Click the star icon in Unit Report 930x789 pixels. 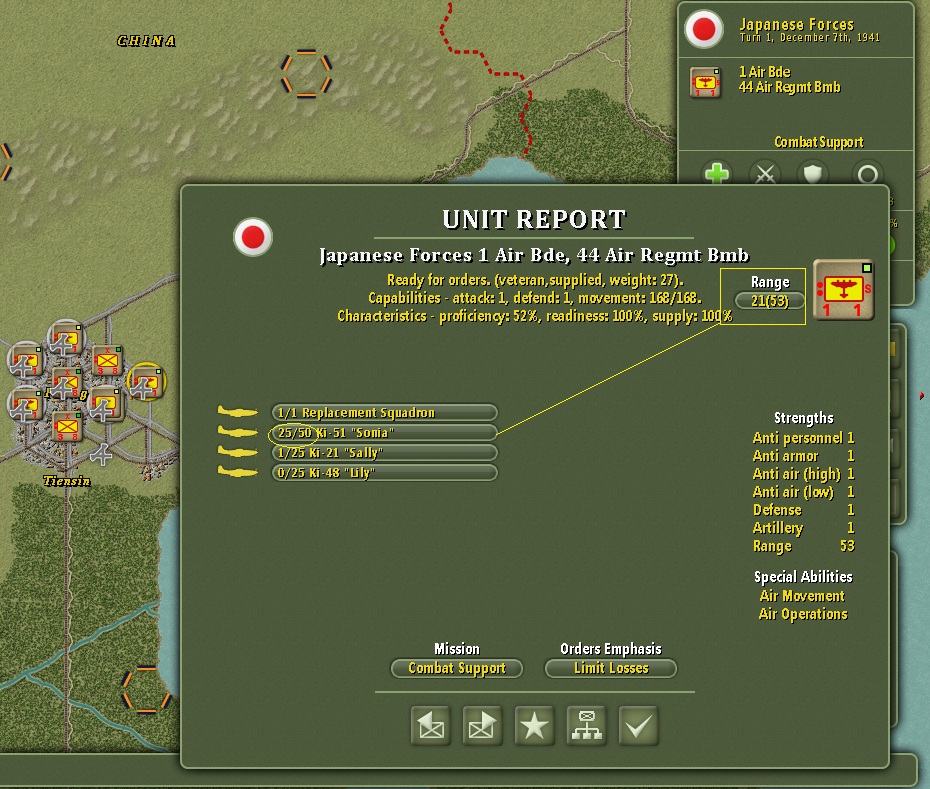534,725
